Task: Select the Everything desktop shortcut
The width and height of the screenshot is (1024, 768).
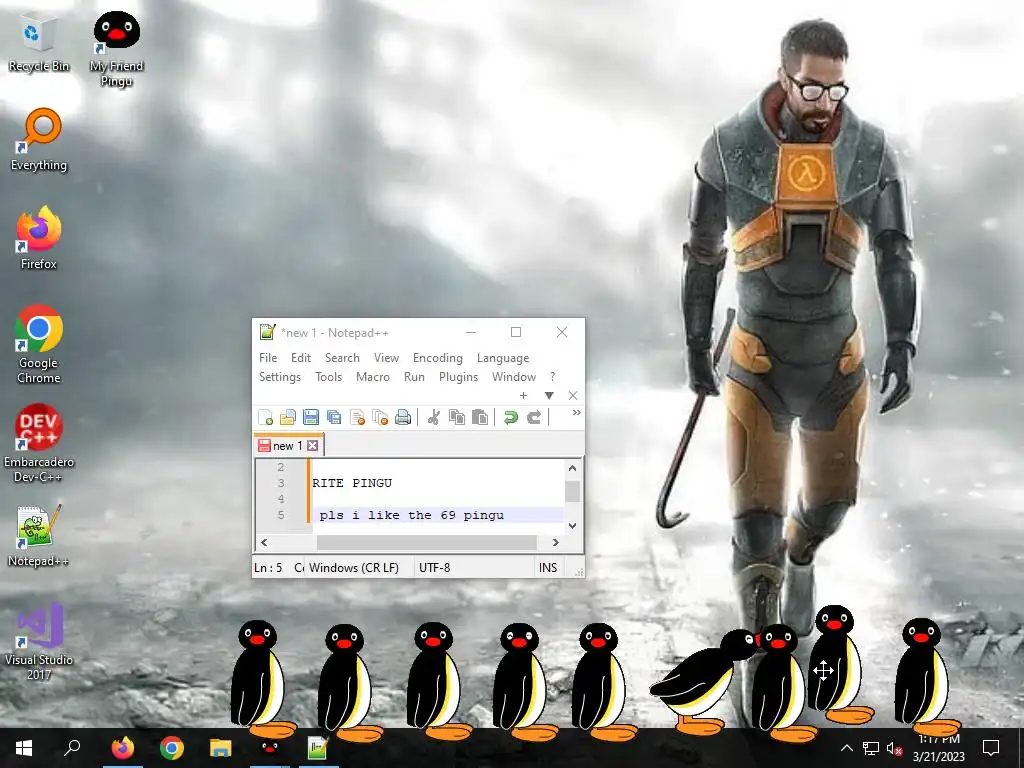Action: (x=39, y=140)
